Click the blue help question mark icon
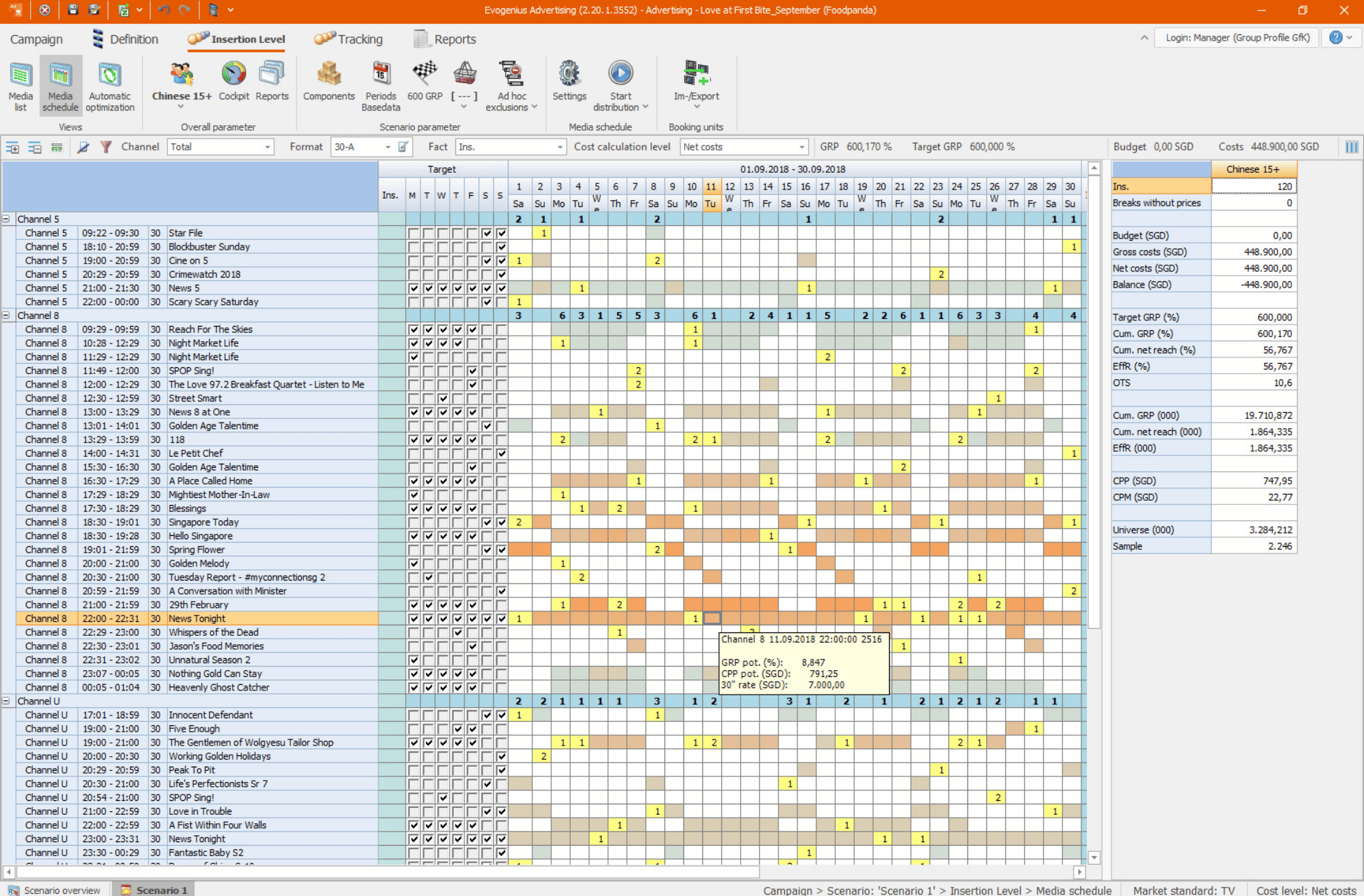 pos(1336,38)
